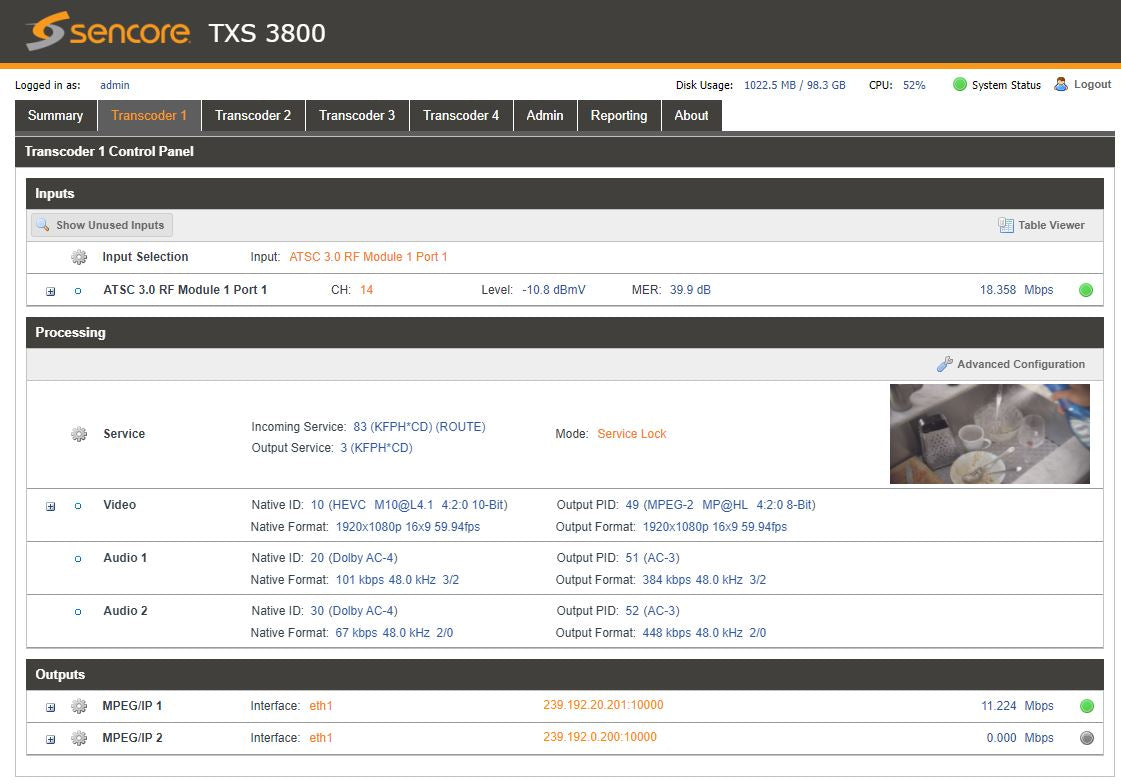Expand the Video row details
This screenshot has width=1121, height=784.
pos(51,506)
